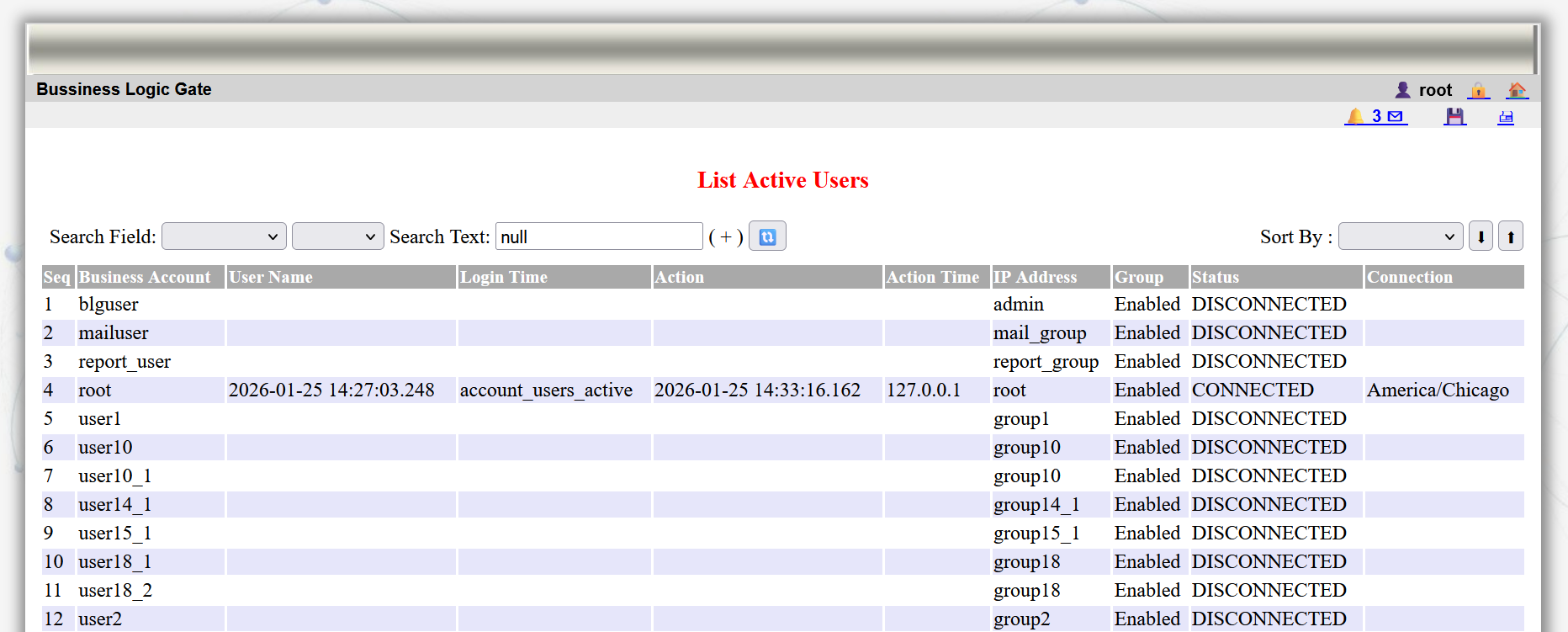Sort descending with down arrow button
Image resolution: width=1568 pixels, height=632 pixels.
(1481, 236)
